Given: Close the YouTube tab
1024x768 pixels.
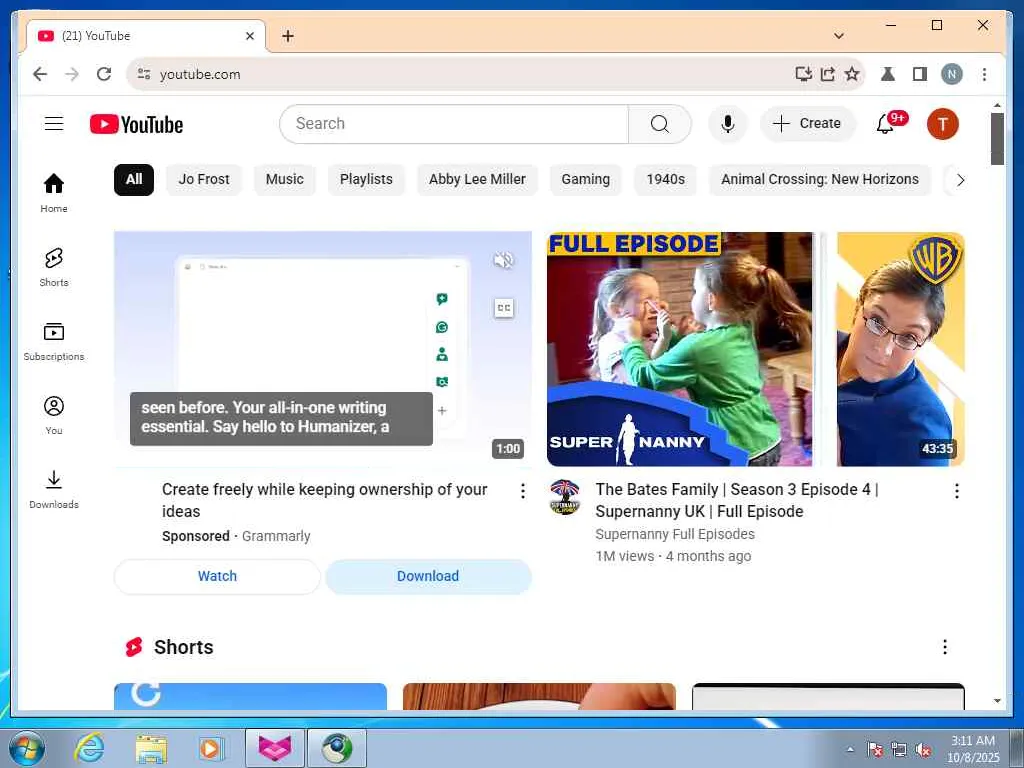Looking at the screenshot, I should tap(249, 36).
